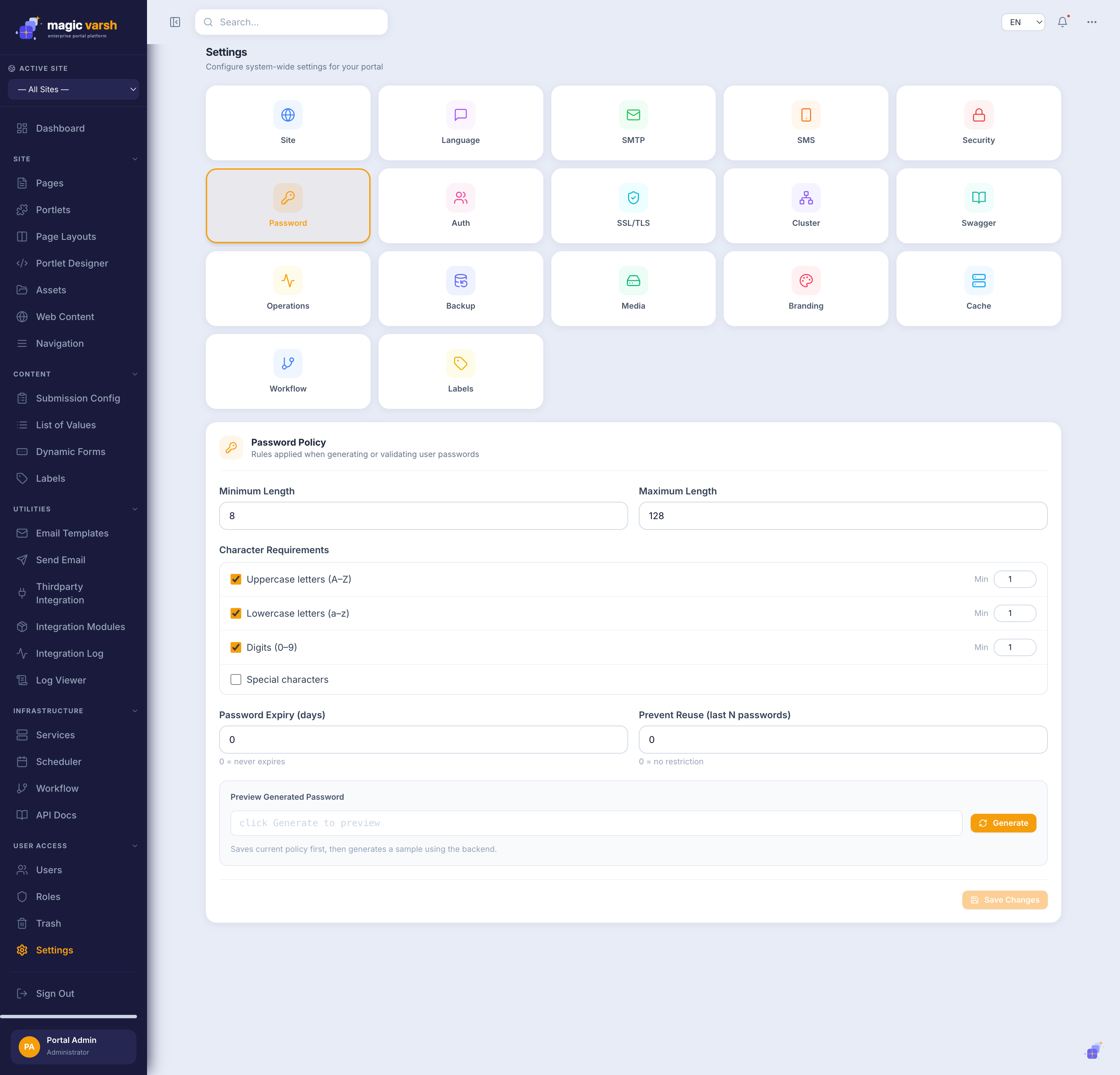Click the notifications bell icon
Viewport: 1120px width, 1075px height.
pos(1062,22)
